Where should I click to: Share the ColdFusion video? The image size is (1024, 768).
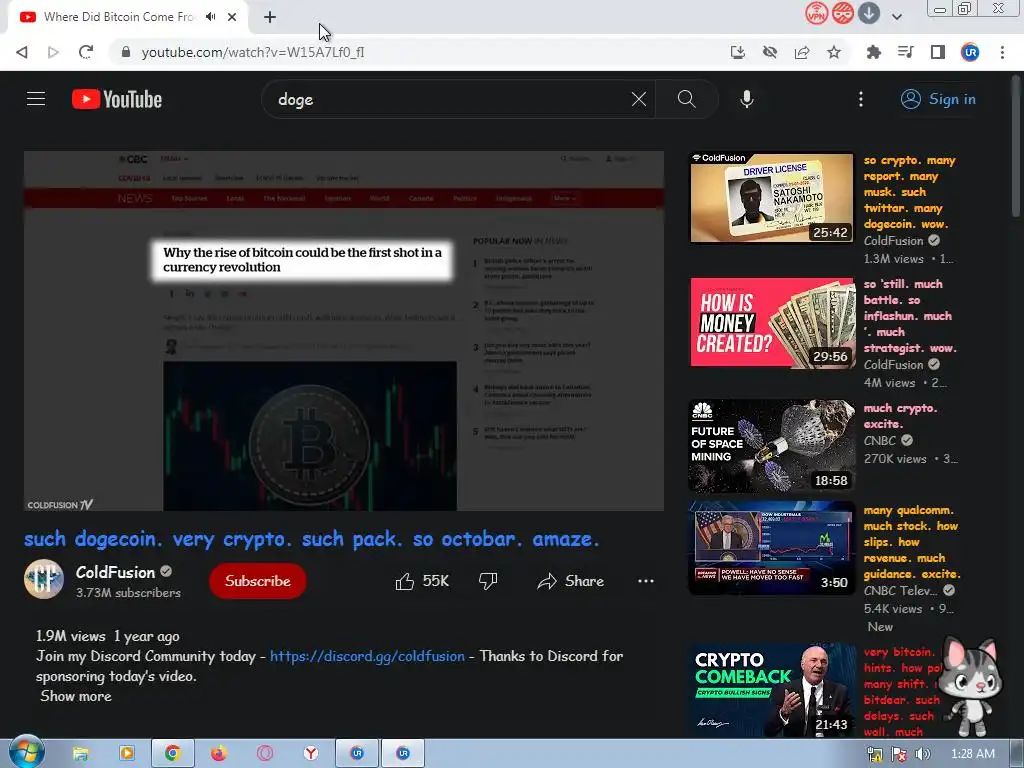(x=570, y=581)
